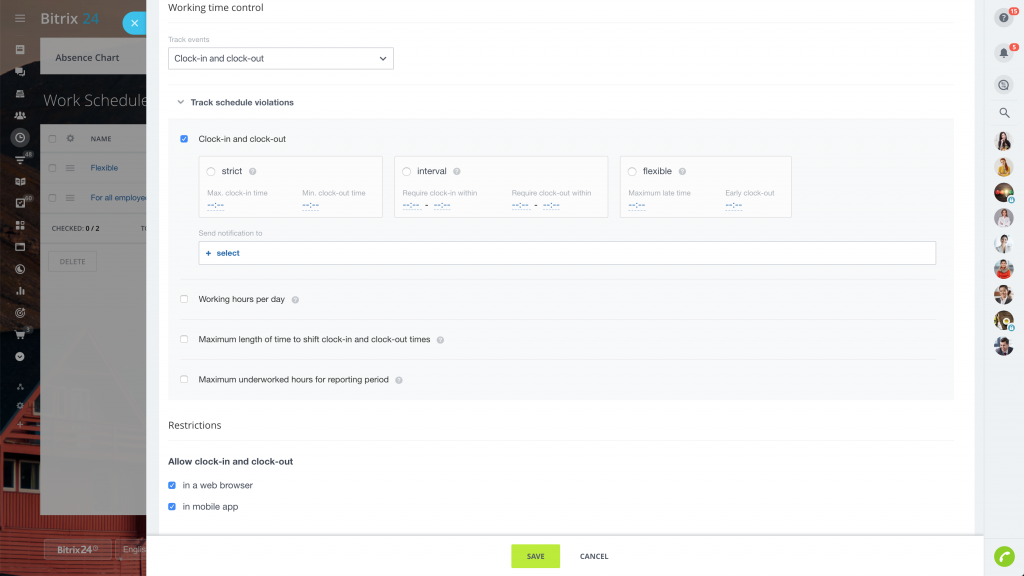
Task: Click the search magnifier icon
Action: (1004, 113)
